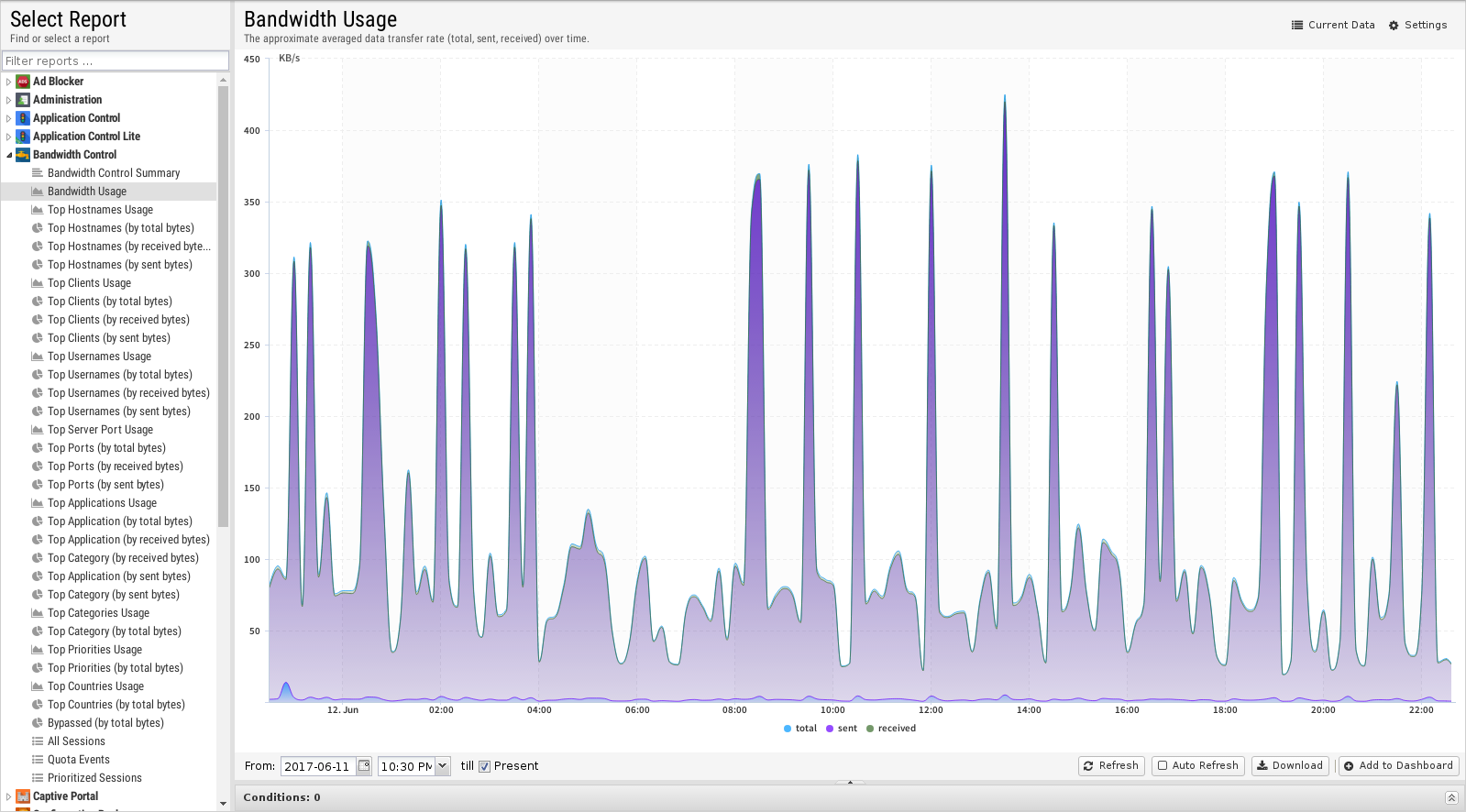Click the double-chevron Conditions panel icon
This screenshot has width=1466, height=812.
pos(1451,797)
